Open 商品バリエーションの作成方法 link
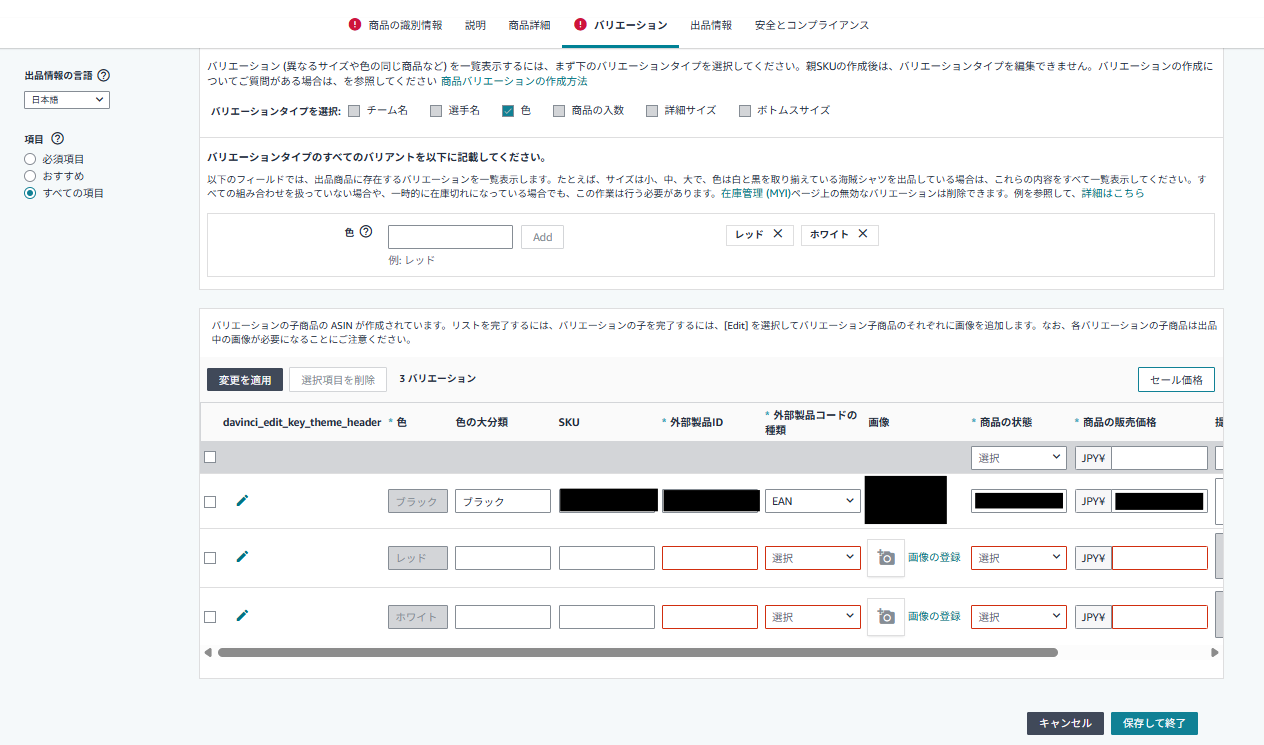 pos(514,80)
